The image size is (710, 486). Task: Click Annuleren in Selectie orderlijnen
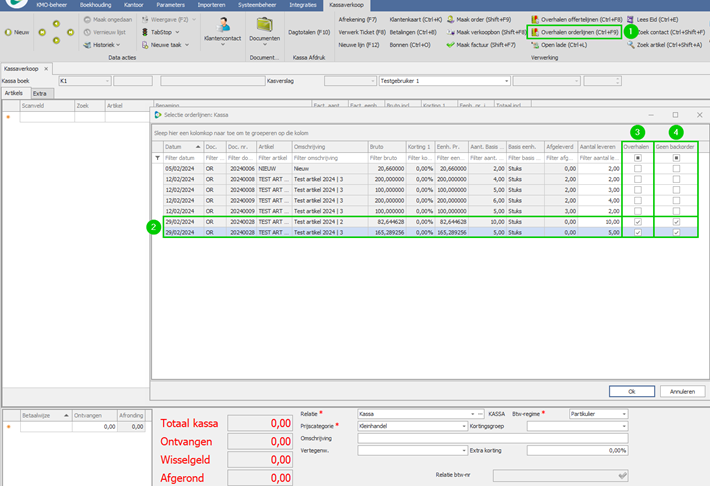pyautogui.click(x=682, y=391)
